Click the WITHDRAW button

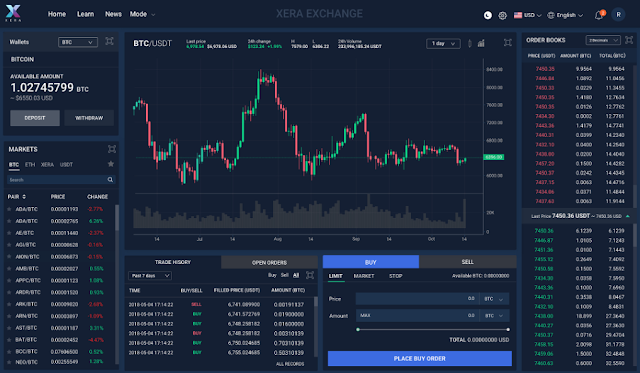point(89,118)
